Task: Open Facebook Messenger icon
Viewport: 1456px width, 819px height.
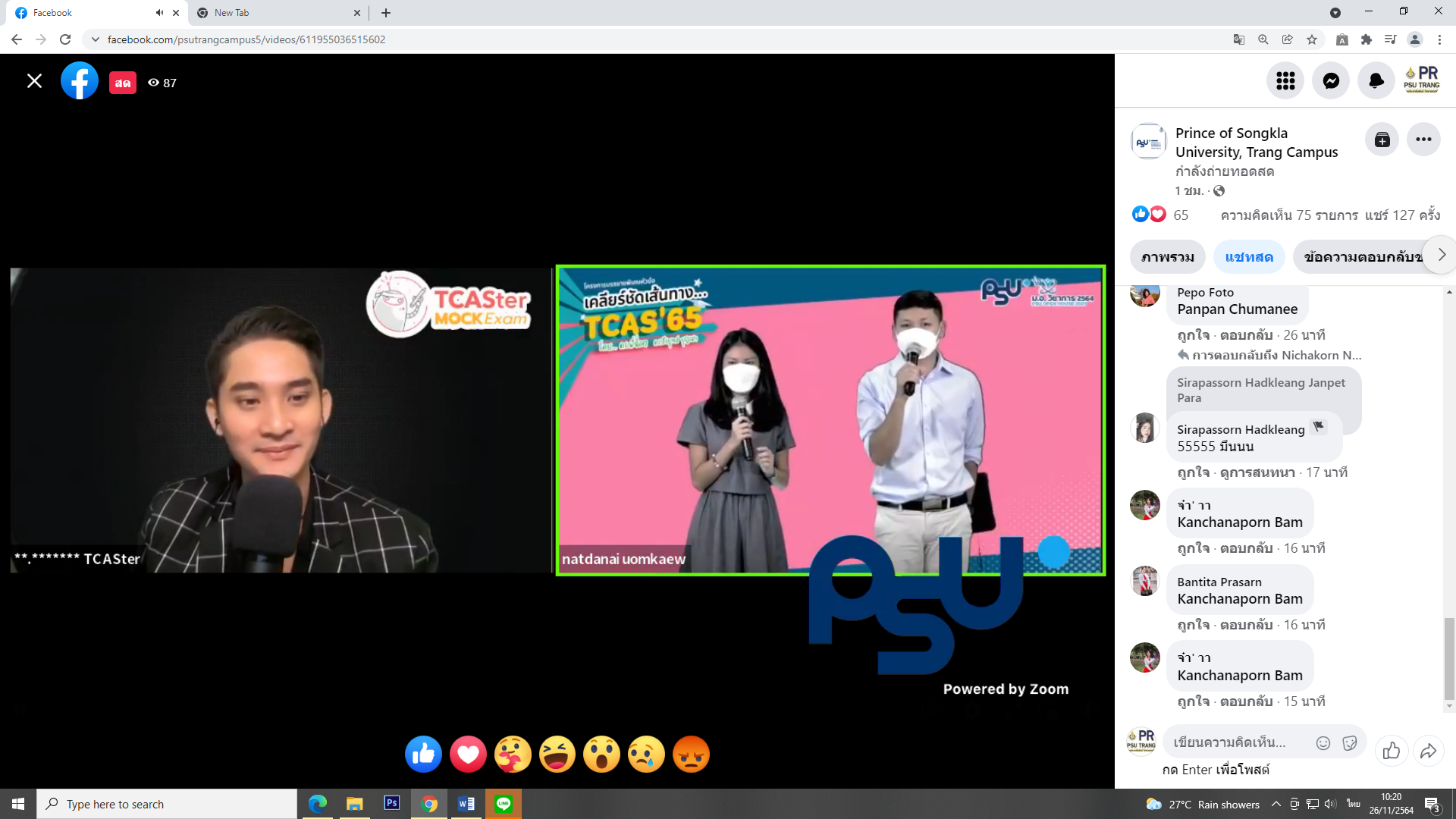Action: 1331,80
